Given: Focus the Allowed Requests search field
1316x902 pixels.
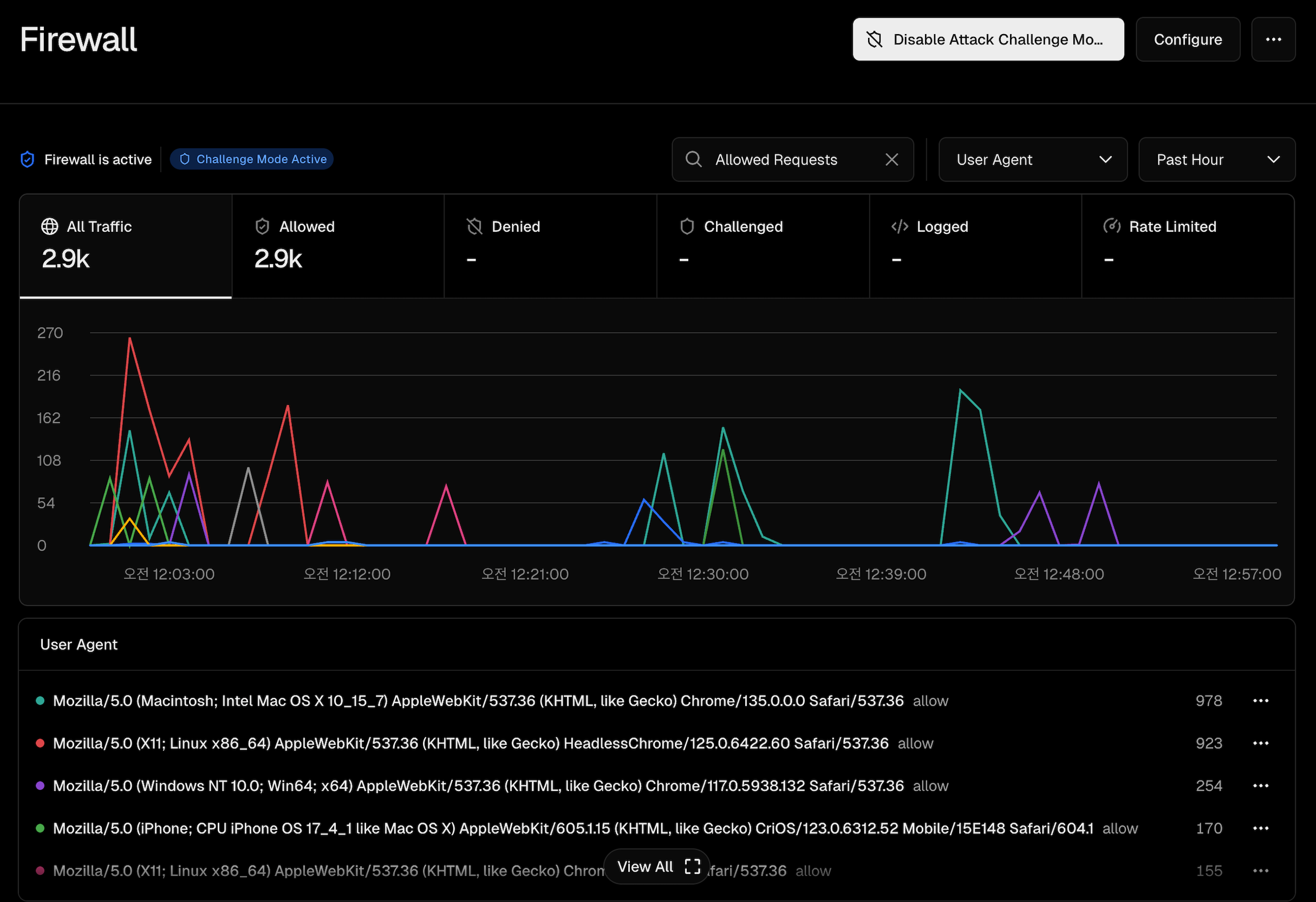Looking at the screenshot, I should (793, 160).
